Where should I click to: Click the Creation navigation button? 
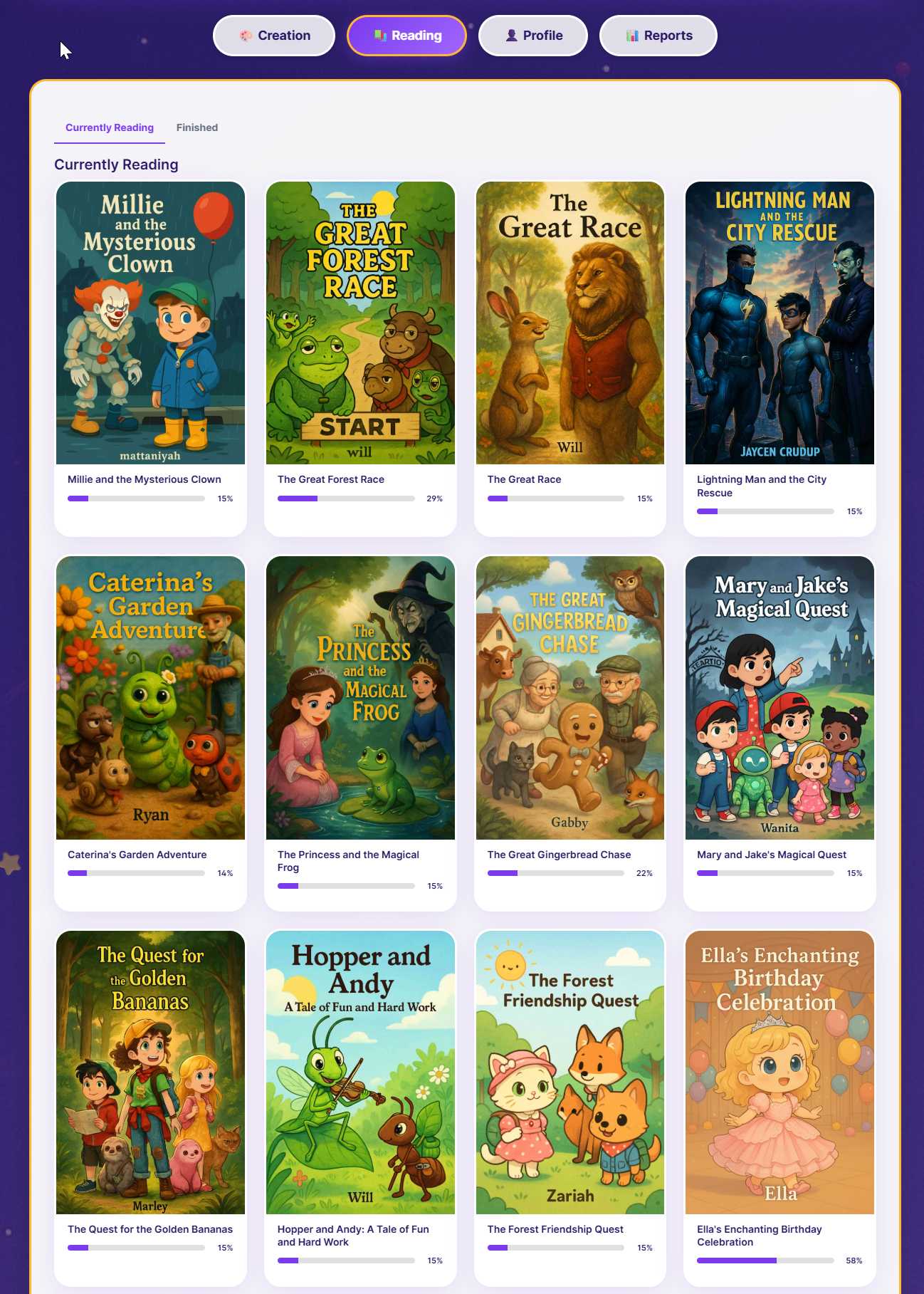pos(274,36)
